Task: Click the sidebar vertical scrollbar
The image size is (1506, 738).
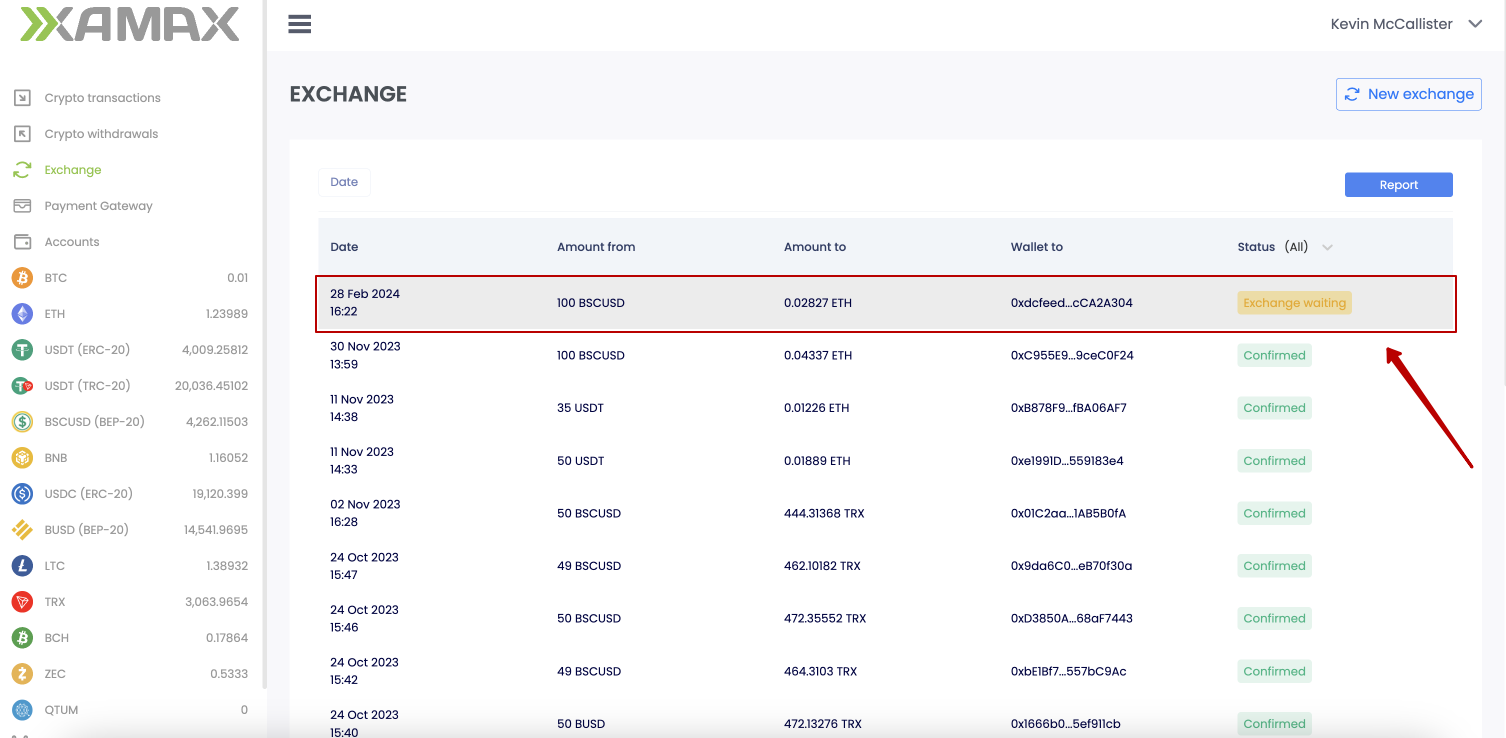Action: click(x=264, y=345)
